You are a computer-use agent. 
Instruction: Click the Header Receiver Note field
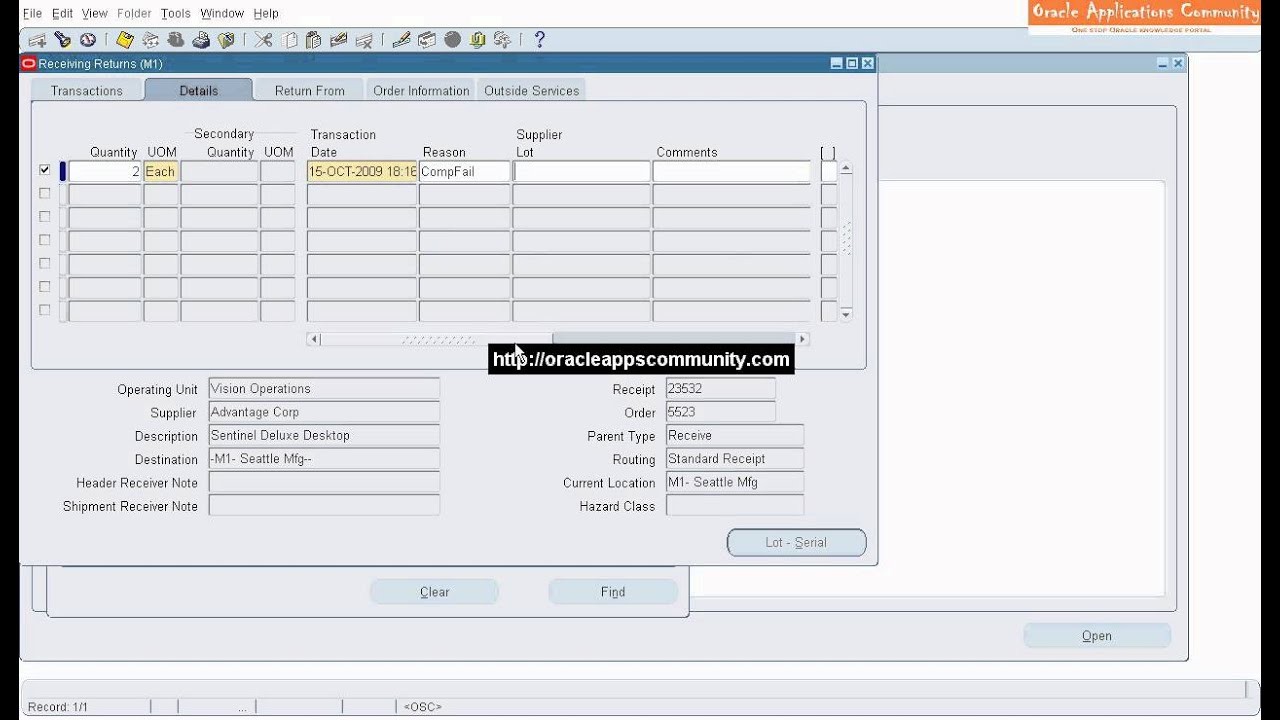pyautogui.click(x=324, y=482)
